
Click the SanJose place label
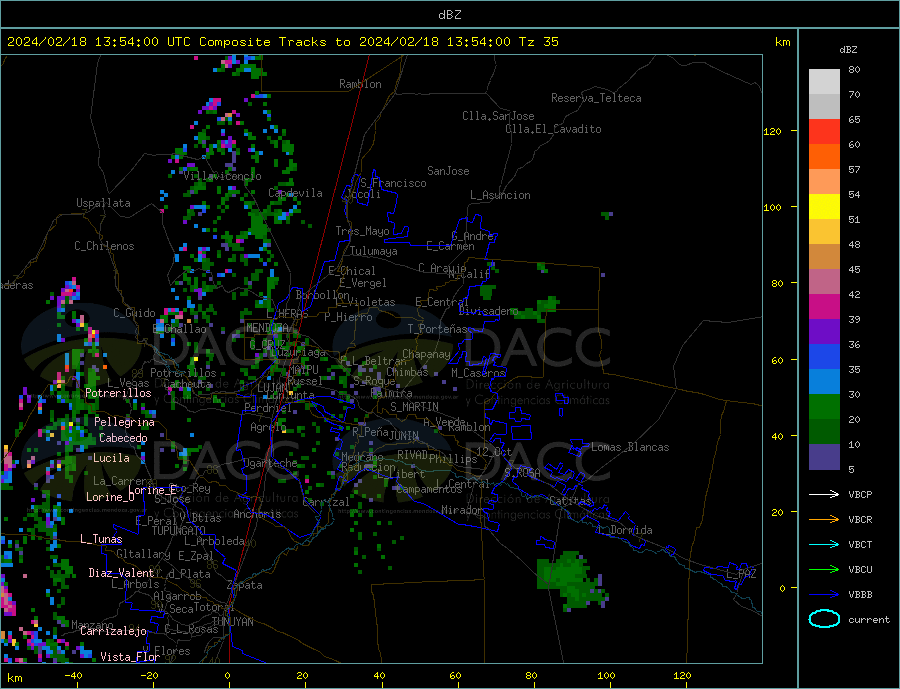448,171
